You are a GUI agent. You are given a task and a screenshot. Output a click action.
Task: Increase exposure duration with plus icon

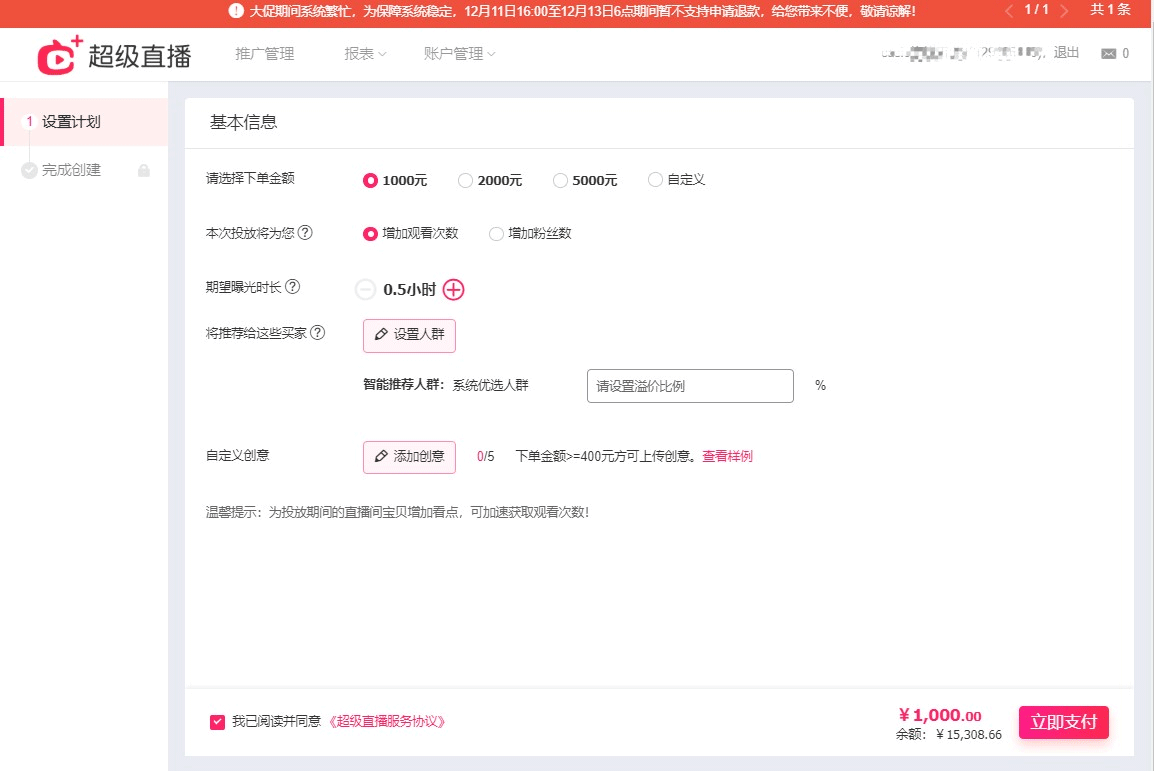coord(454,290)
